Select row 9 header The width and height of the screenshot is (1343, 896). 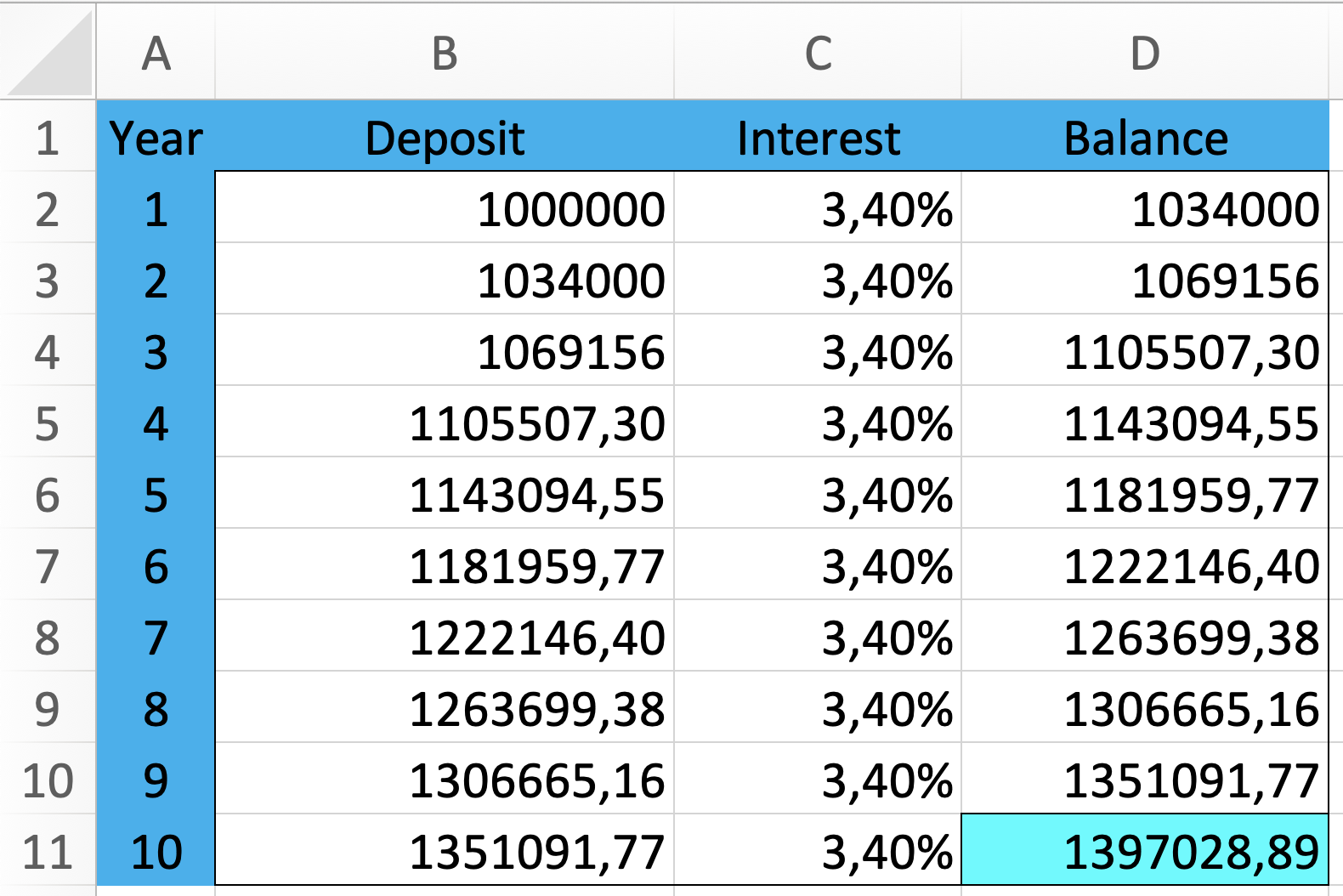pos(48,707)
